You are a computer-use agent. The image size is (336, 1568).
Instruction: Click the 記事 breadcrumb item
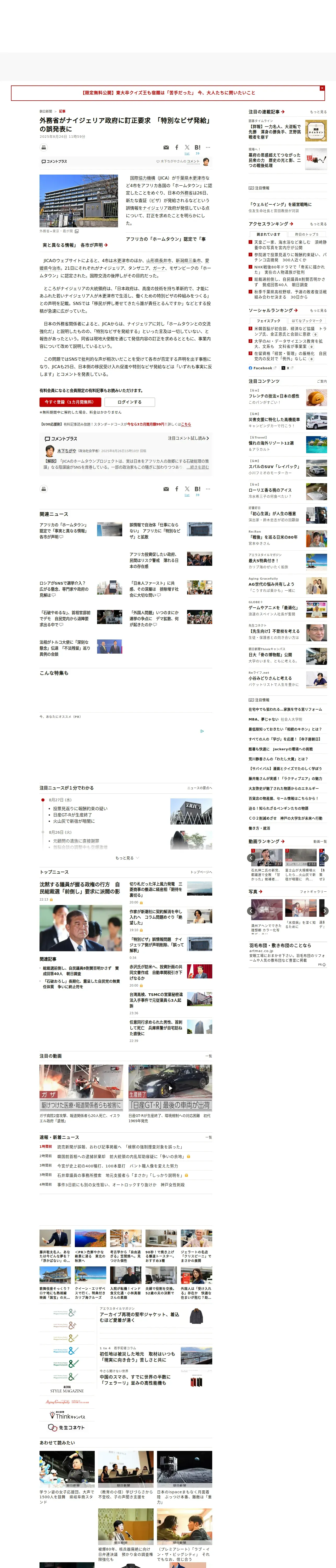62,111
